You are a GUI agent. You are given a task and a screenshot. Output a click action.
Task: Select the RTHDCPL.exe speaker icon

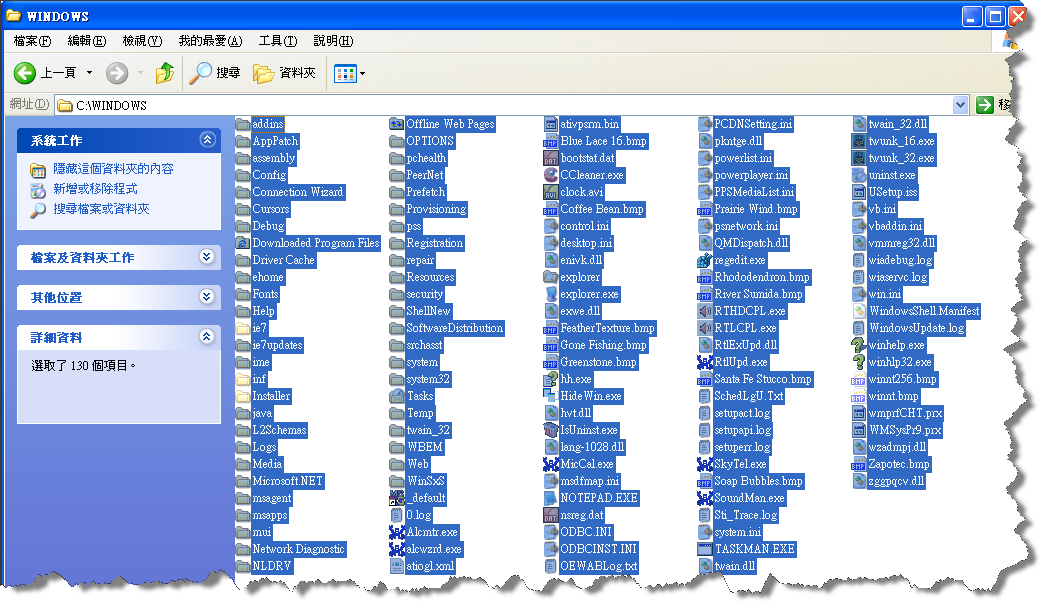pos(705,311)
